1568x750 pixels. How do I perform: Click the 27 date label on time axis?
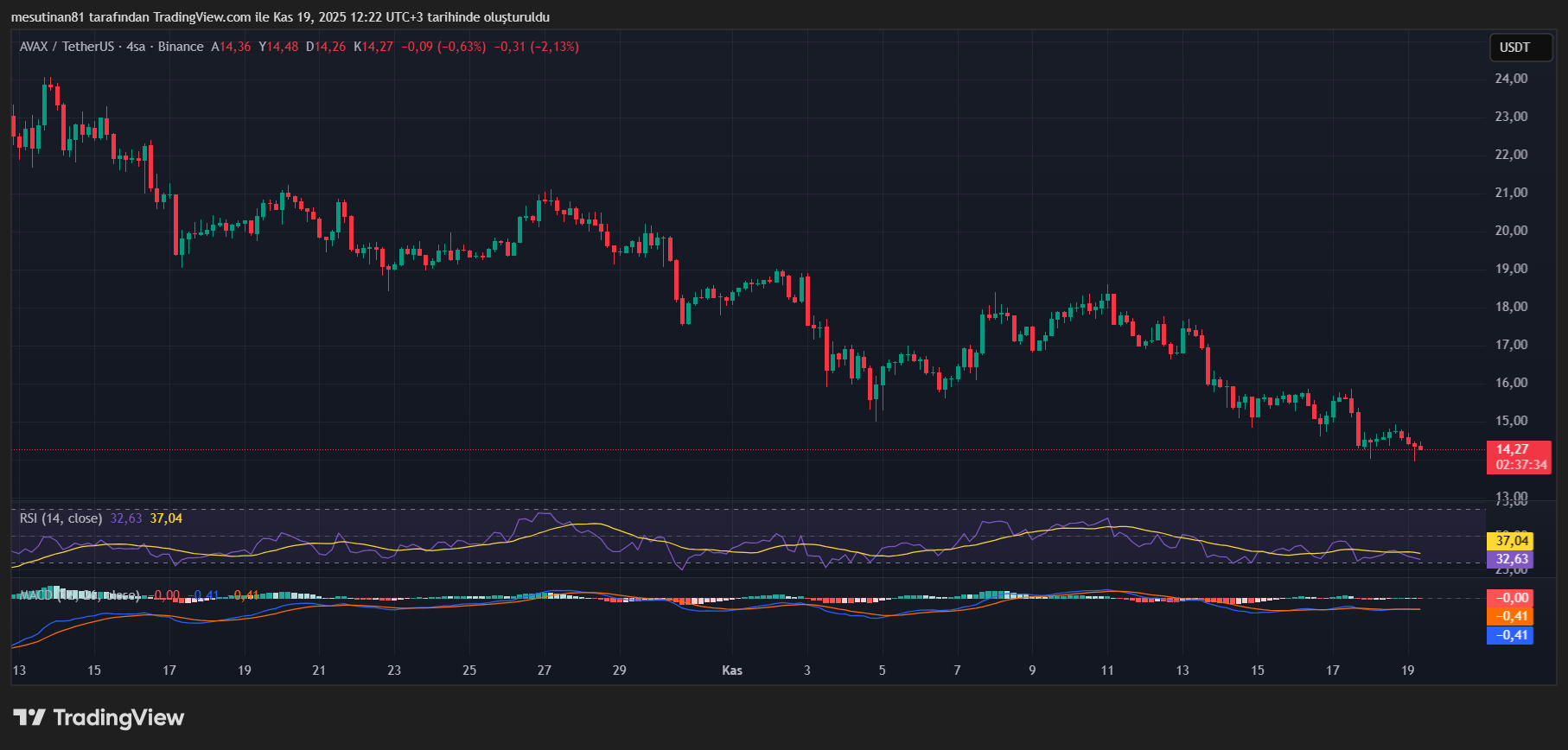pyautogui.click(x=545, y=671)
